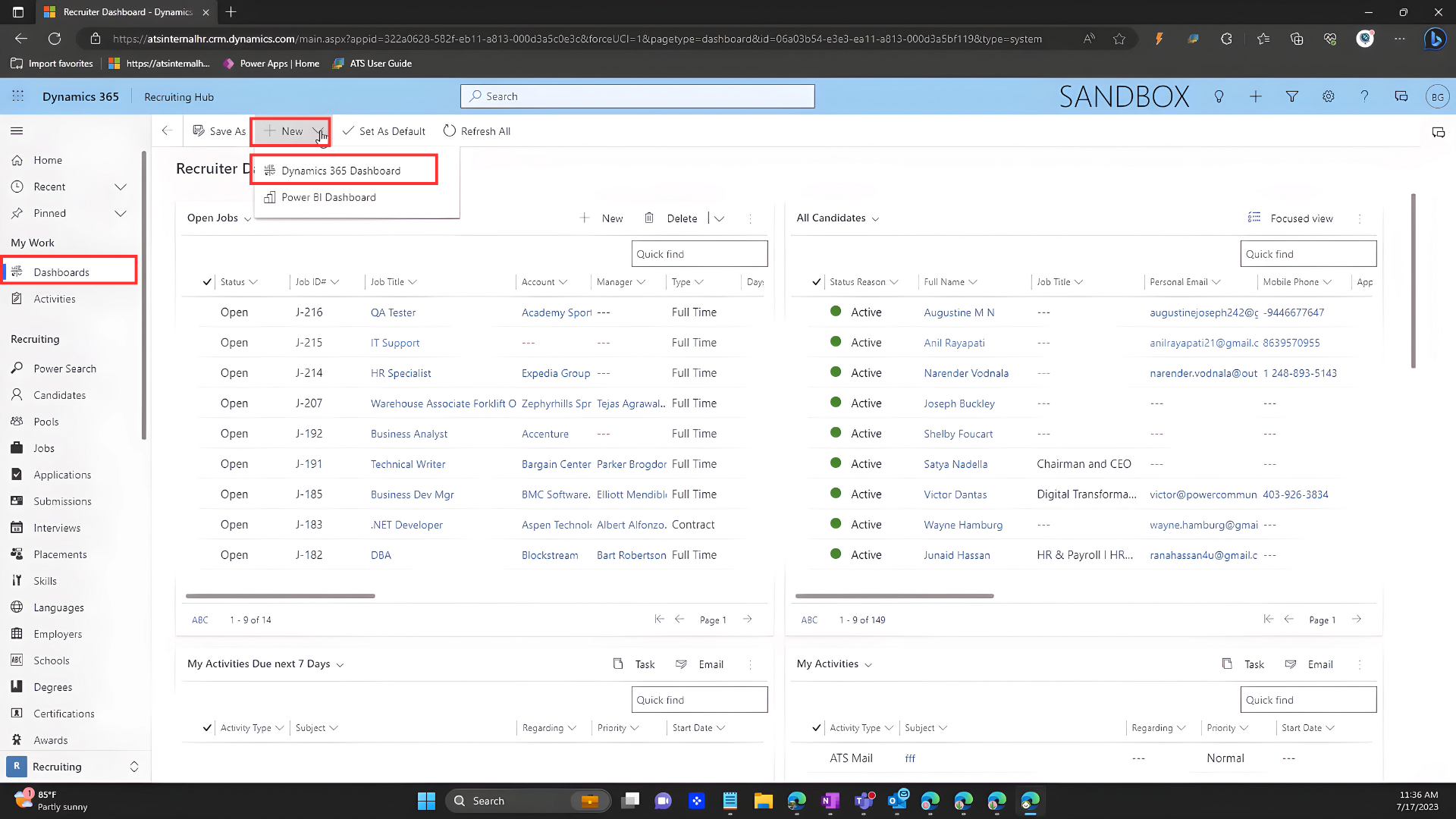
Task: Click Set As Default command
Action: 384,131
